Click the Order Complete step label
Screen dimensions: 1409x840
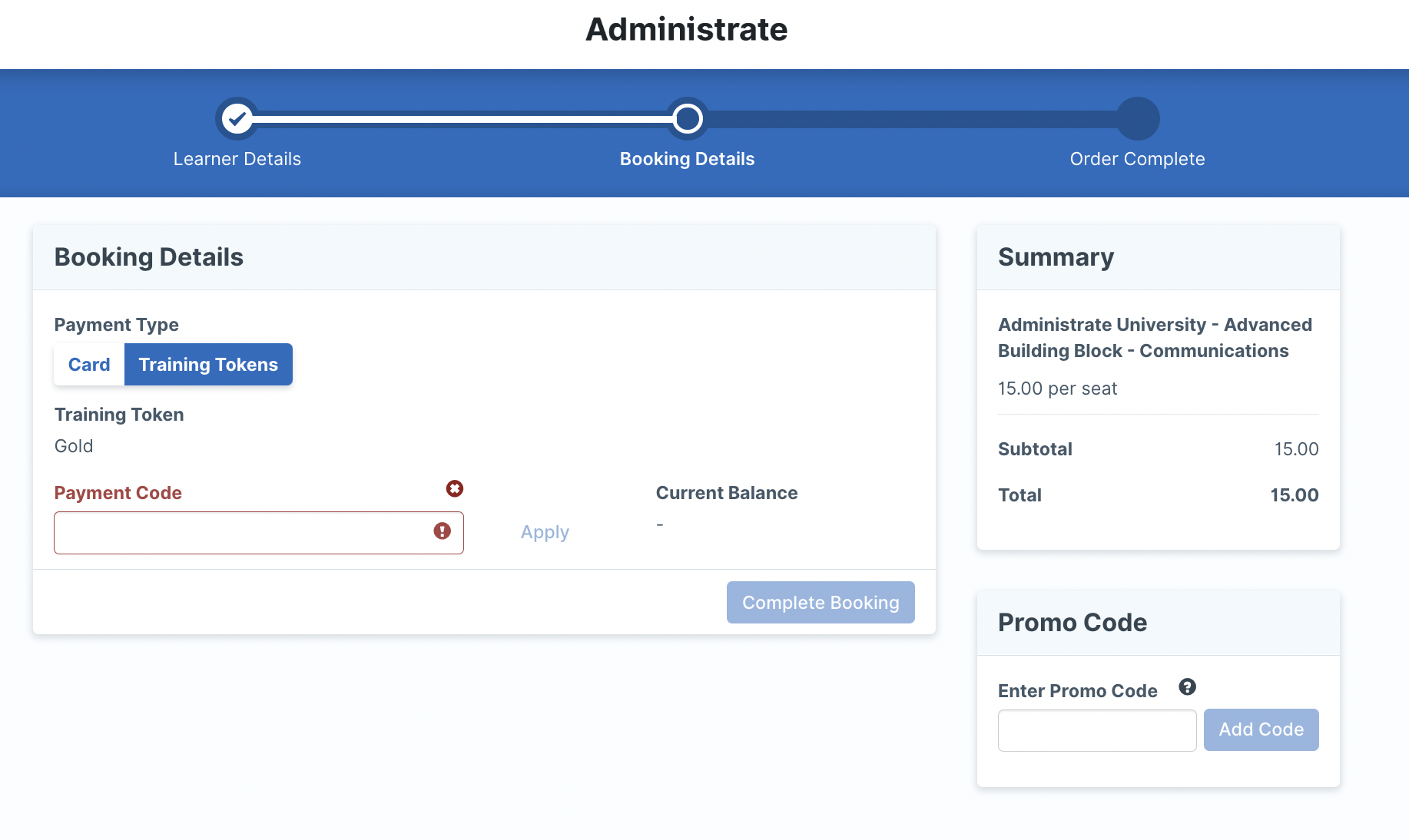[1138, 159]
